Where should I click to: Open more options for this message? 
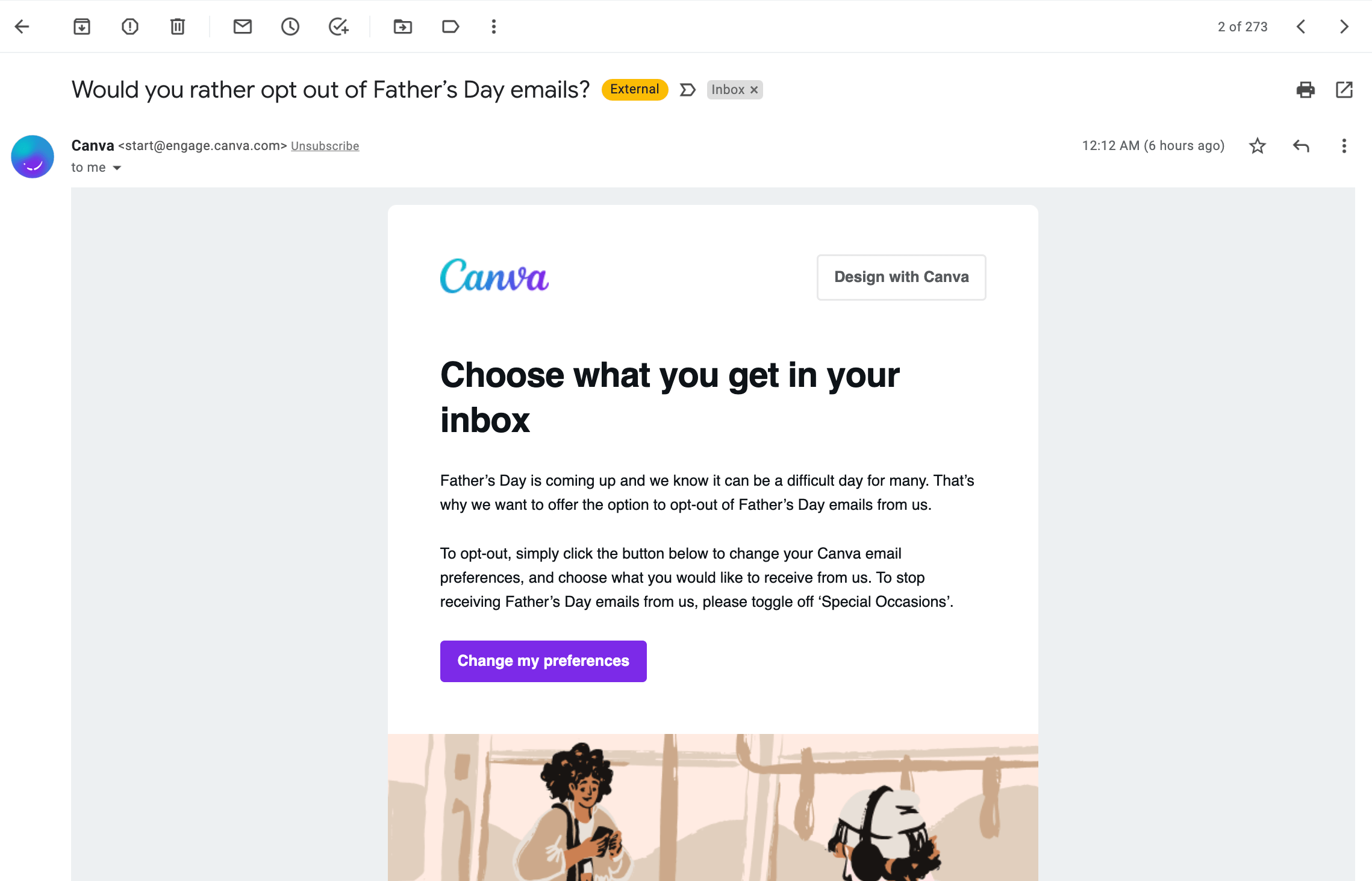pyautogui.click(x=1343, y=145)
